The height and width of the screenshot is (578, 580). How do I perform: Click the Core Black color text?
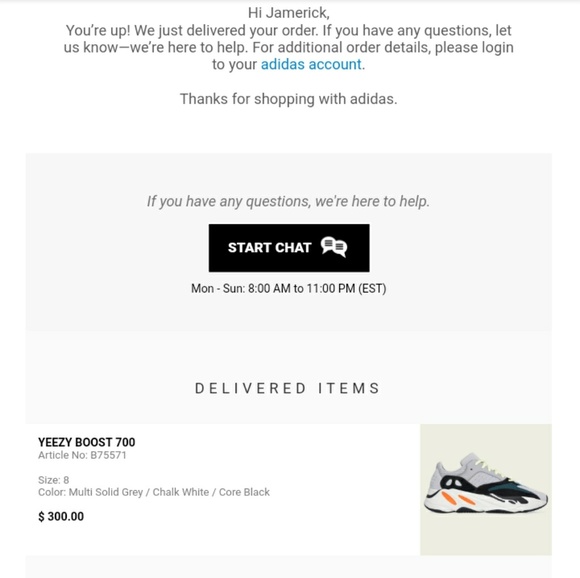(244, 492)
